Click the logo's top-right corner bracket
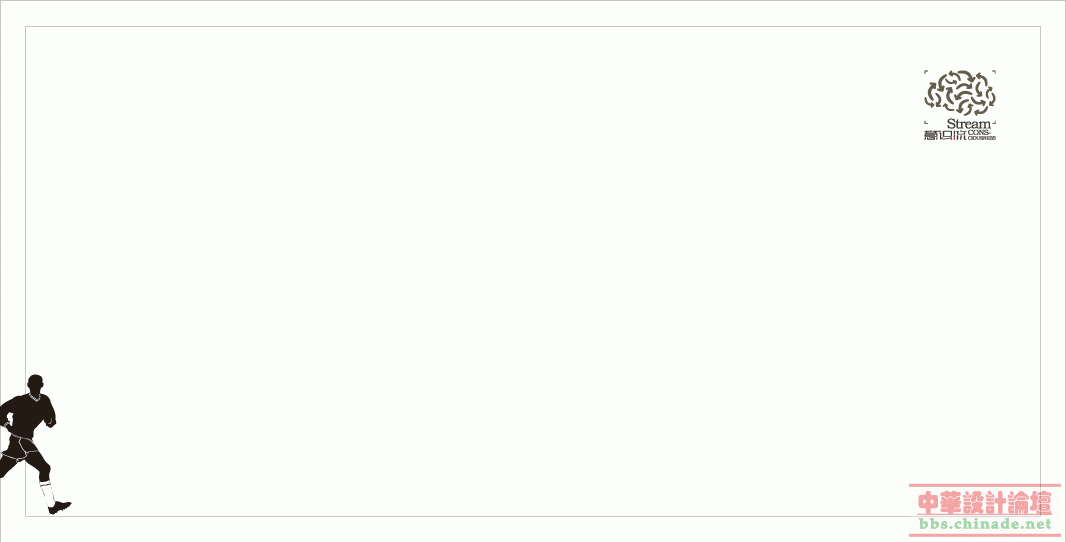1066x542 pixels. [x=994, y=71]
